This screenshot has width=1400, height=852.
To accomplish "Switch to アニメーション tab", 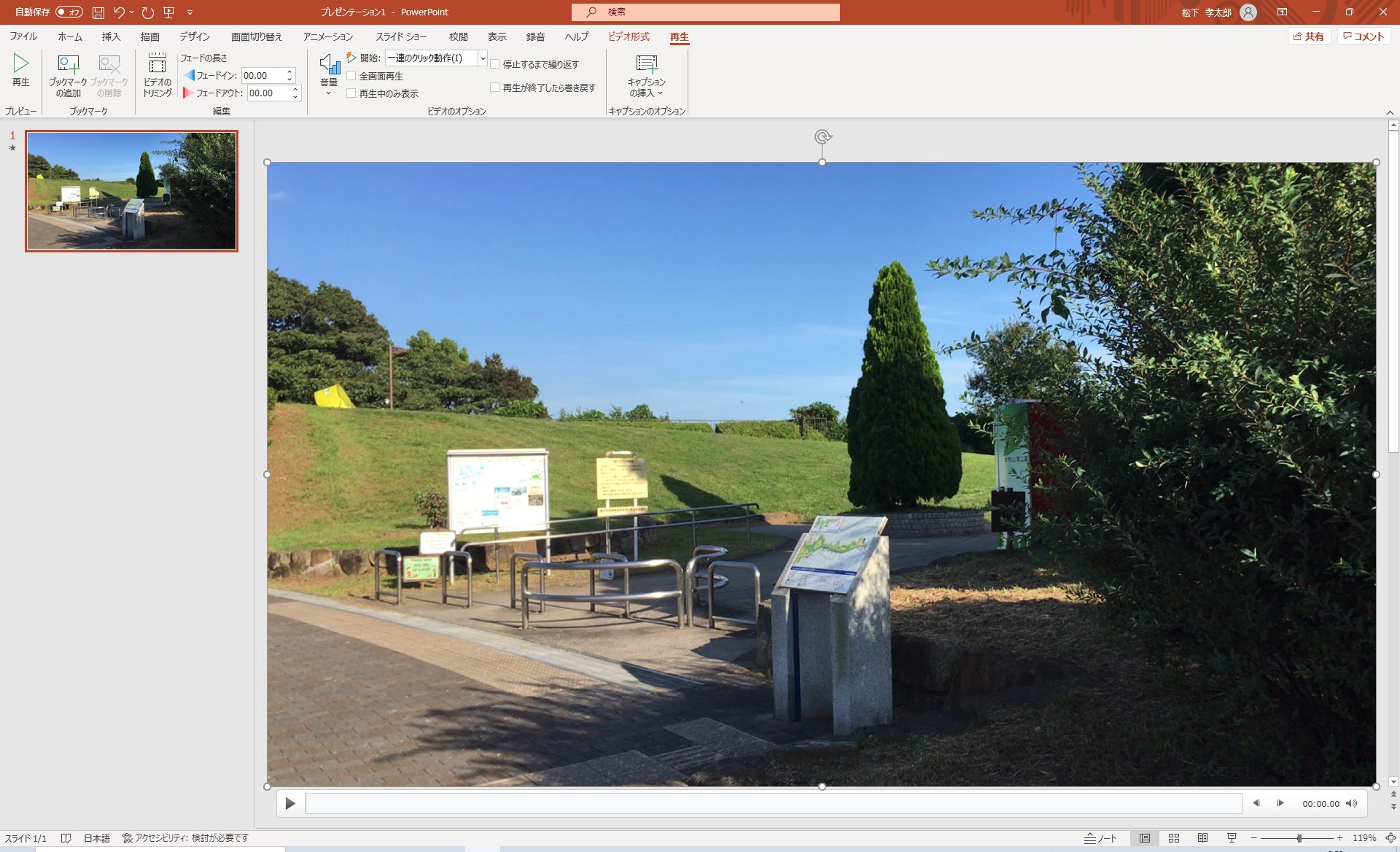I will (x=327, y=36).
